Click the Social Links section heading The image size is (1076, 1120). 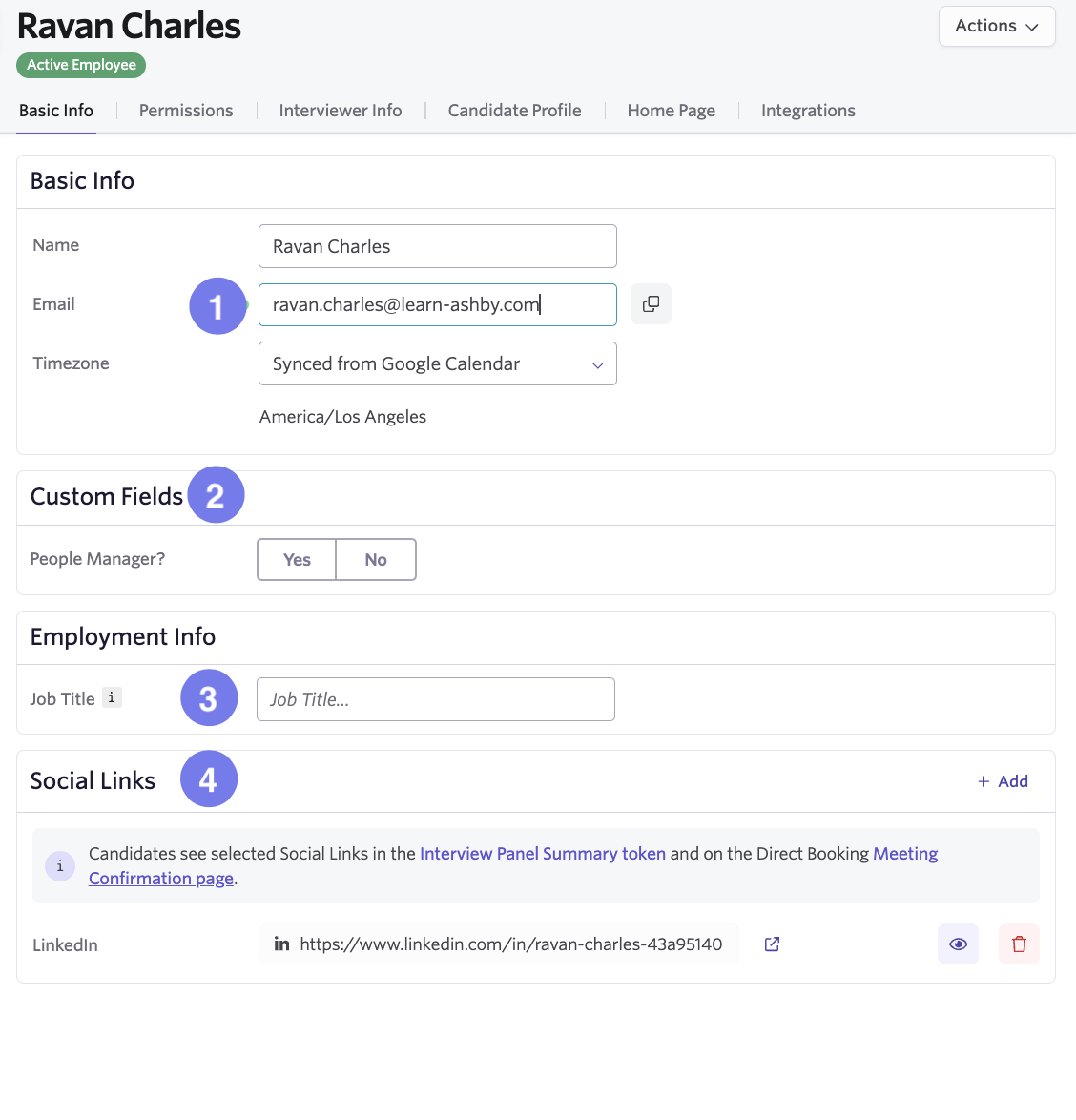[x=93, y=780]
